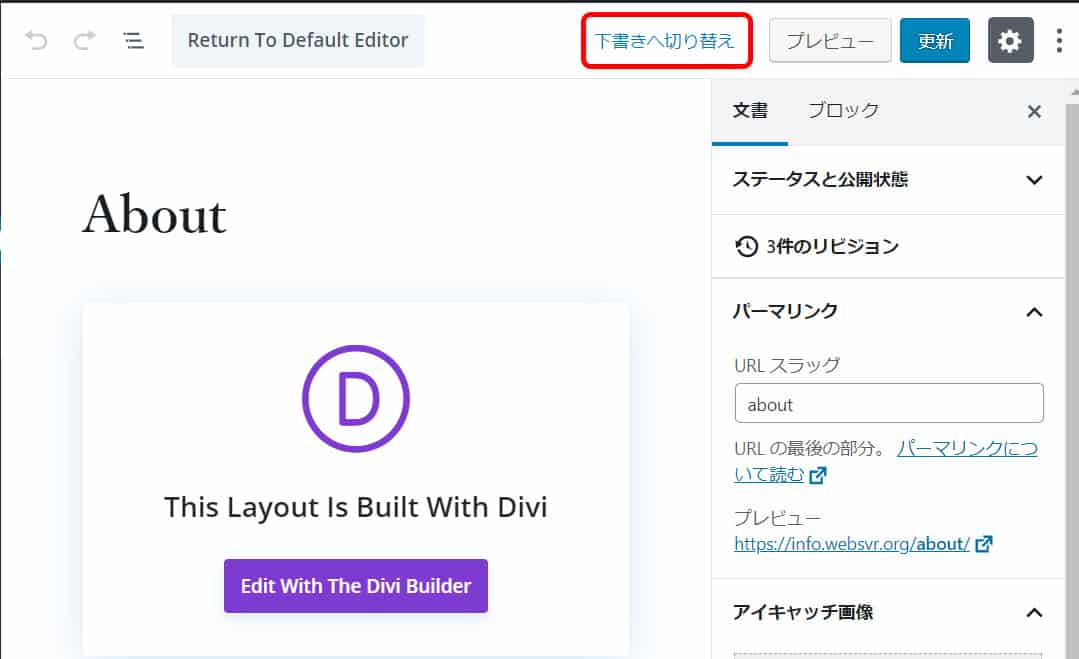Click Edit With The Divi Builder
Screen dimensions: 1079x659
(356, 586)
